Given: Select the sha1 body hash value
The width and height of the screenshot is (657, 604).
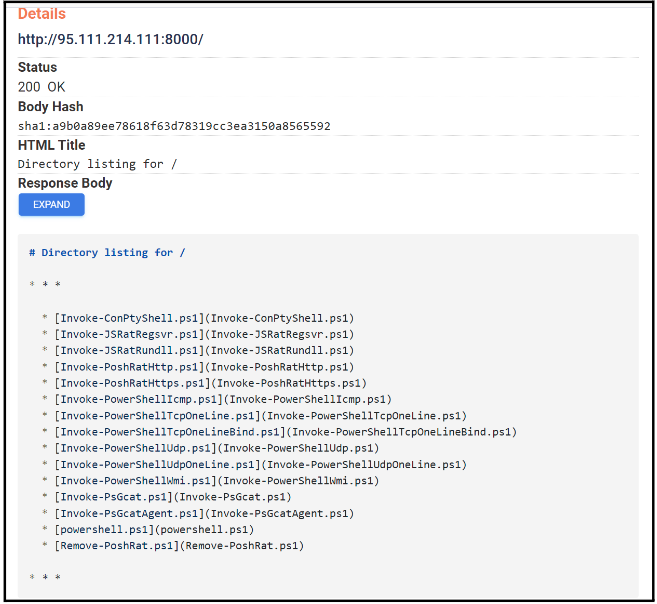Looking at the screenshot, I should pyautogui.click(x=174, y=126).
